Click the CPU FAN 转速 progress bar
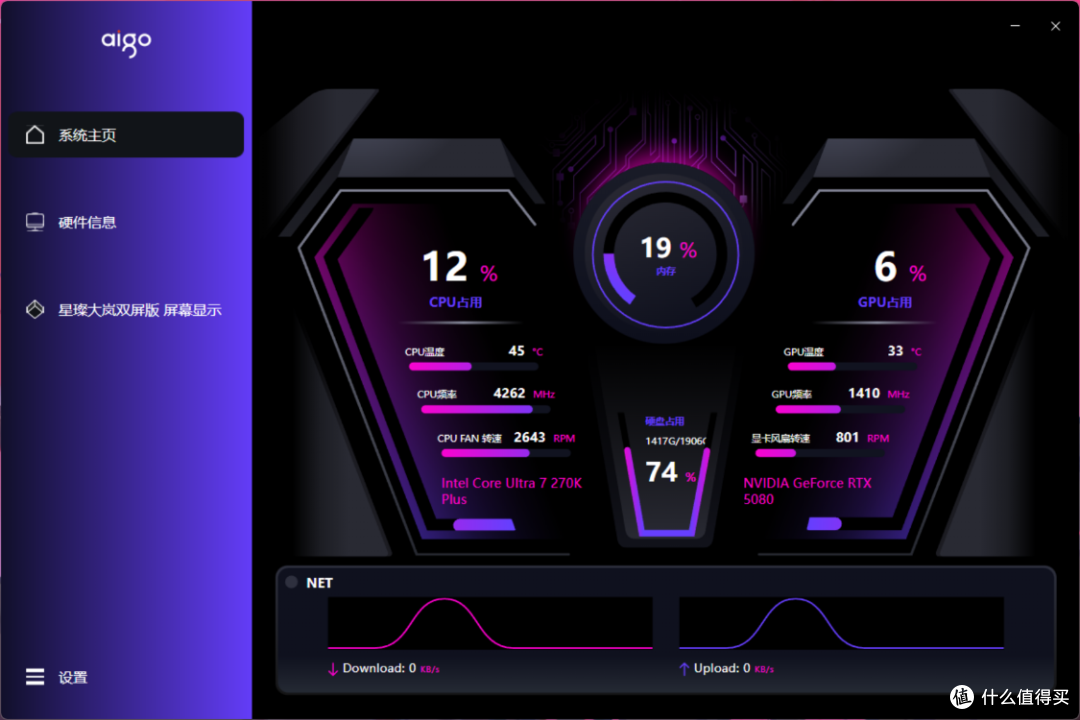 click(506, 453)
